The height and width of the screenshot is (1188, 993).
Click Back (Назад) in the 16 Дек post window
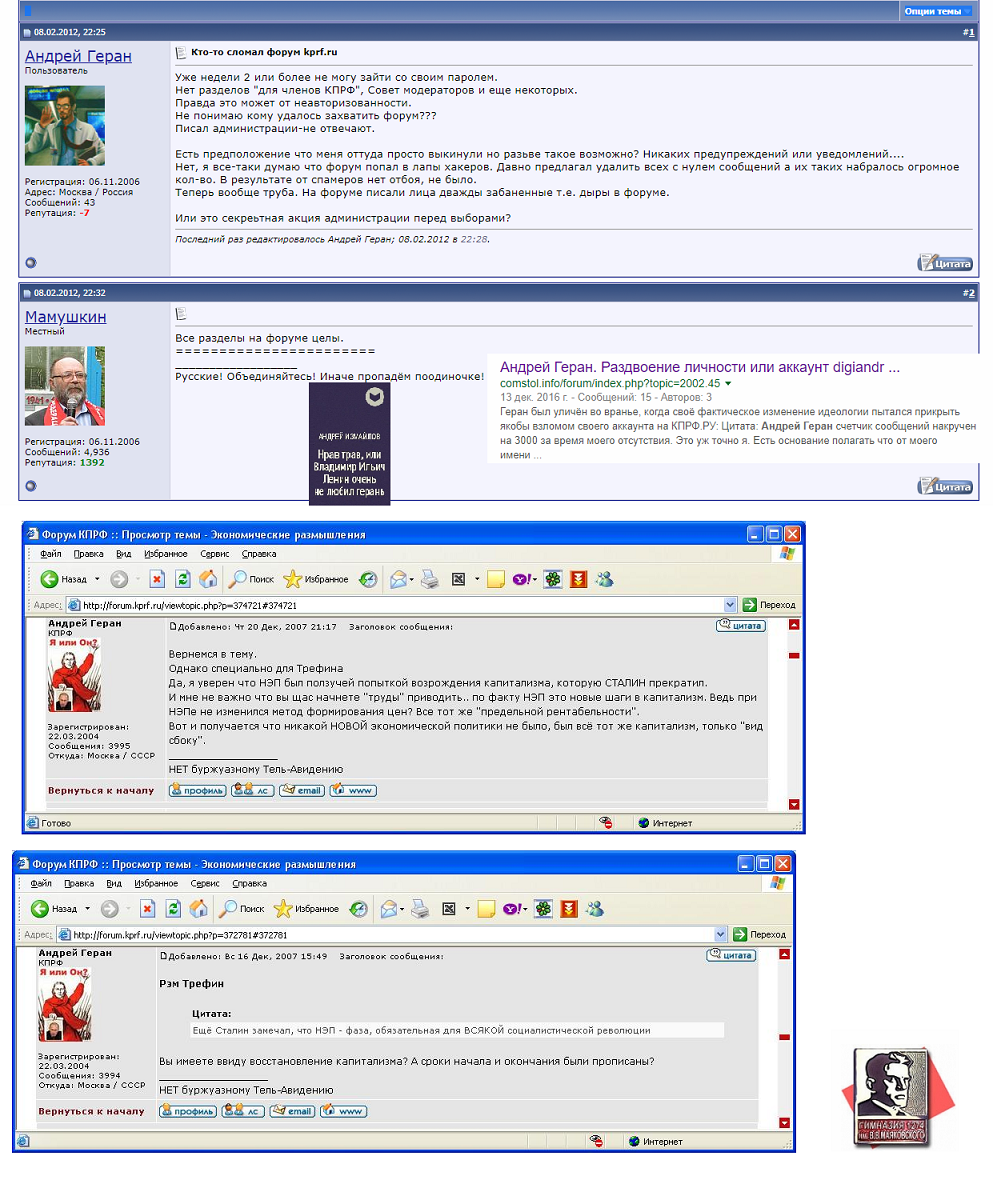click(54, 909)
